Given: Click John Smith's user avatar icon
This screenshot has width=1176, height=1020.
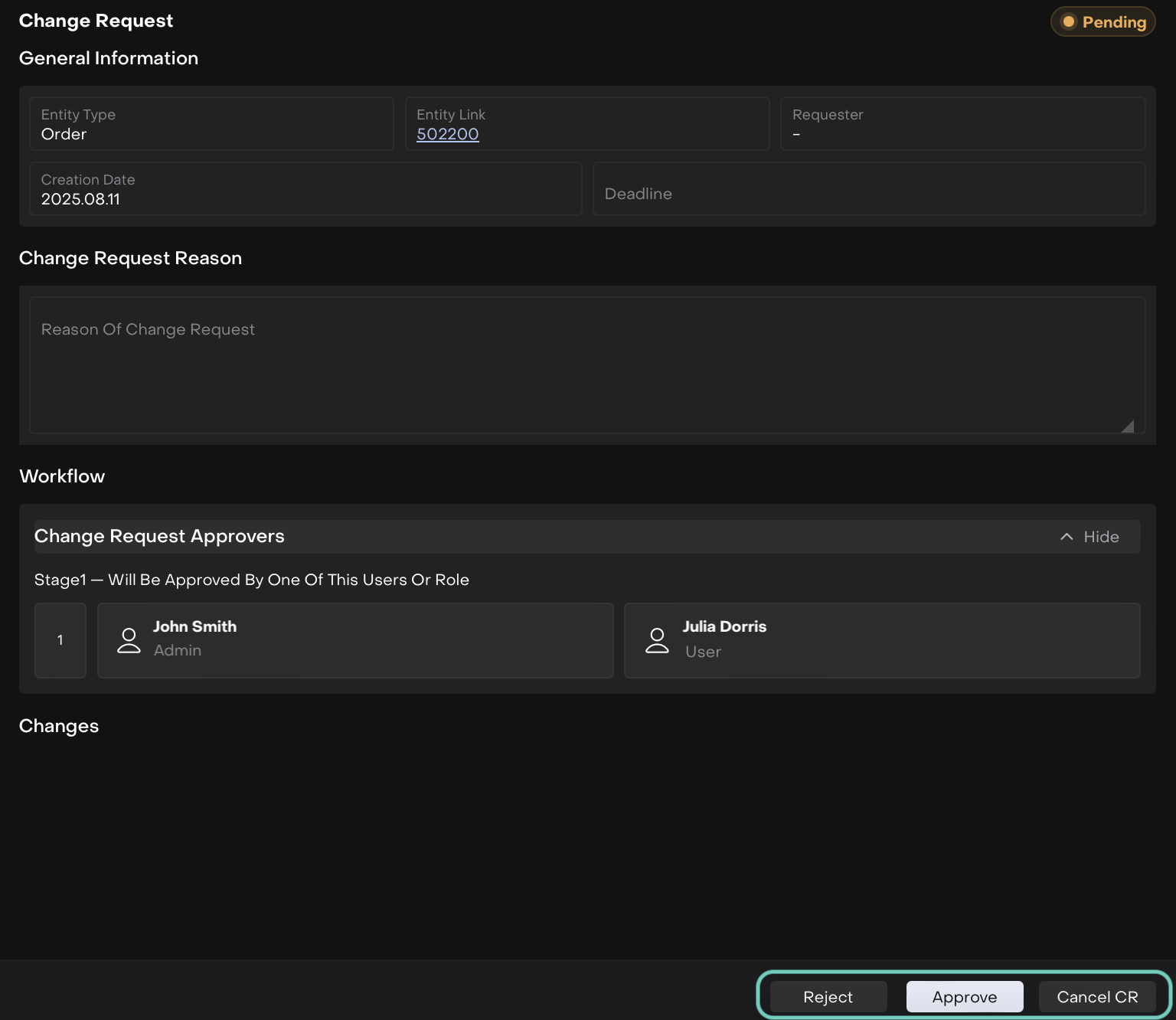Looking at the screenshot, I should coord(129,640).
